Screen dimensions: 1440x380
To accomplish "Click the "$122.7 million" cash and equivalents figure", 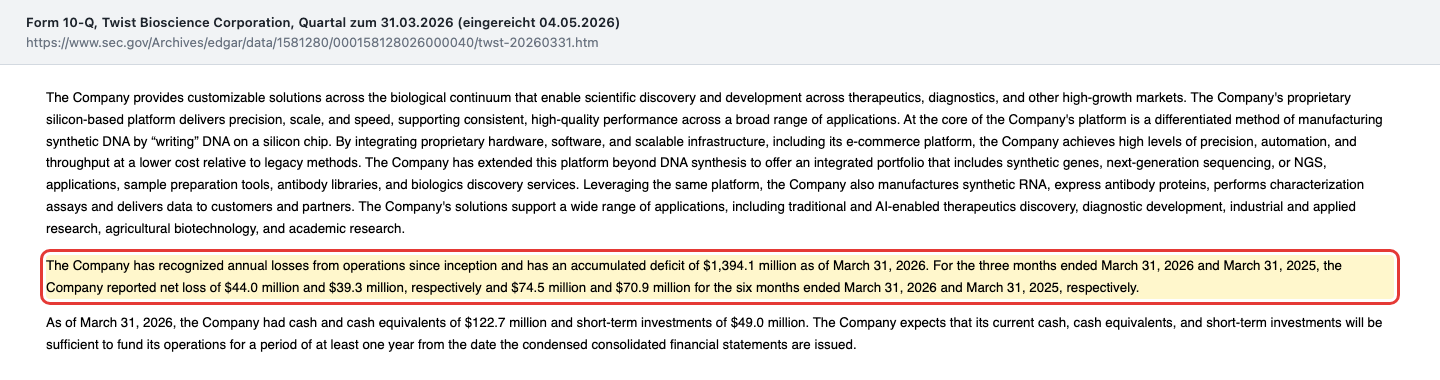I will coord(507,323).
